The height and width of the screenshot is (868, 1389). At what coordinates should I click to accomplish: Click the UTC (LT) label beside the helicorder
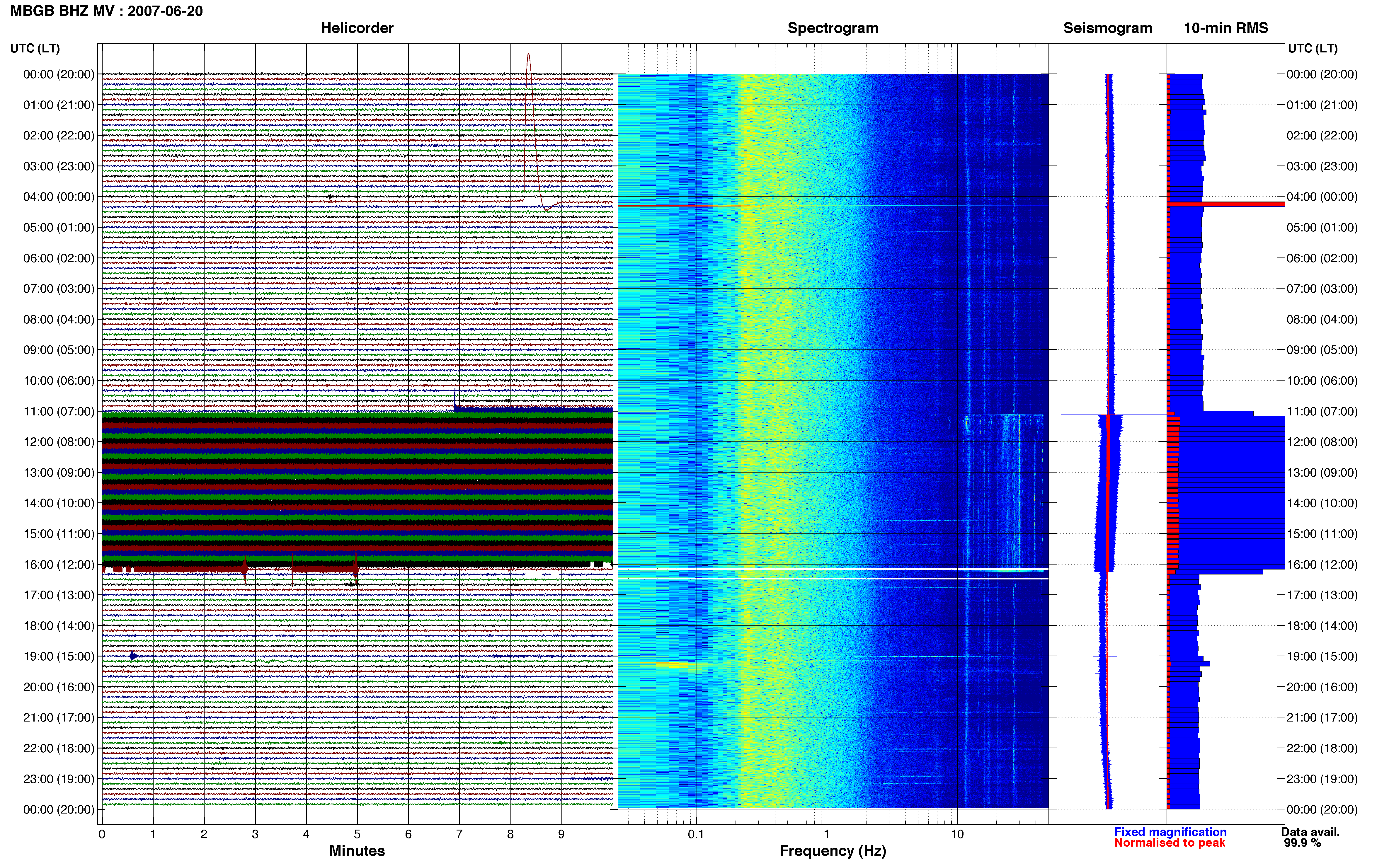click(x=35, y=49)
